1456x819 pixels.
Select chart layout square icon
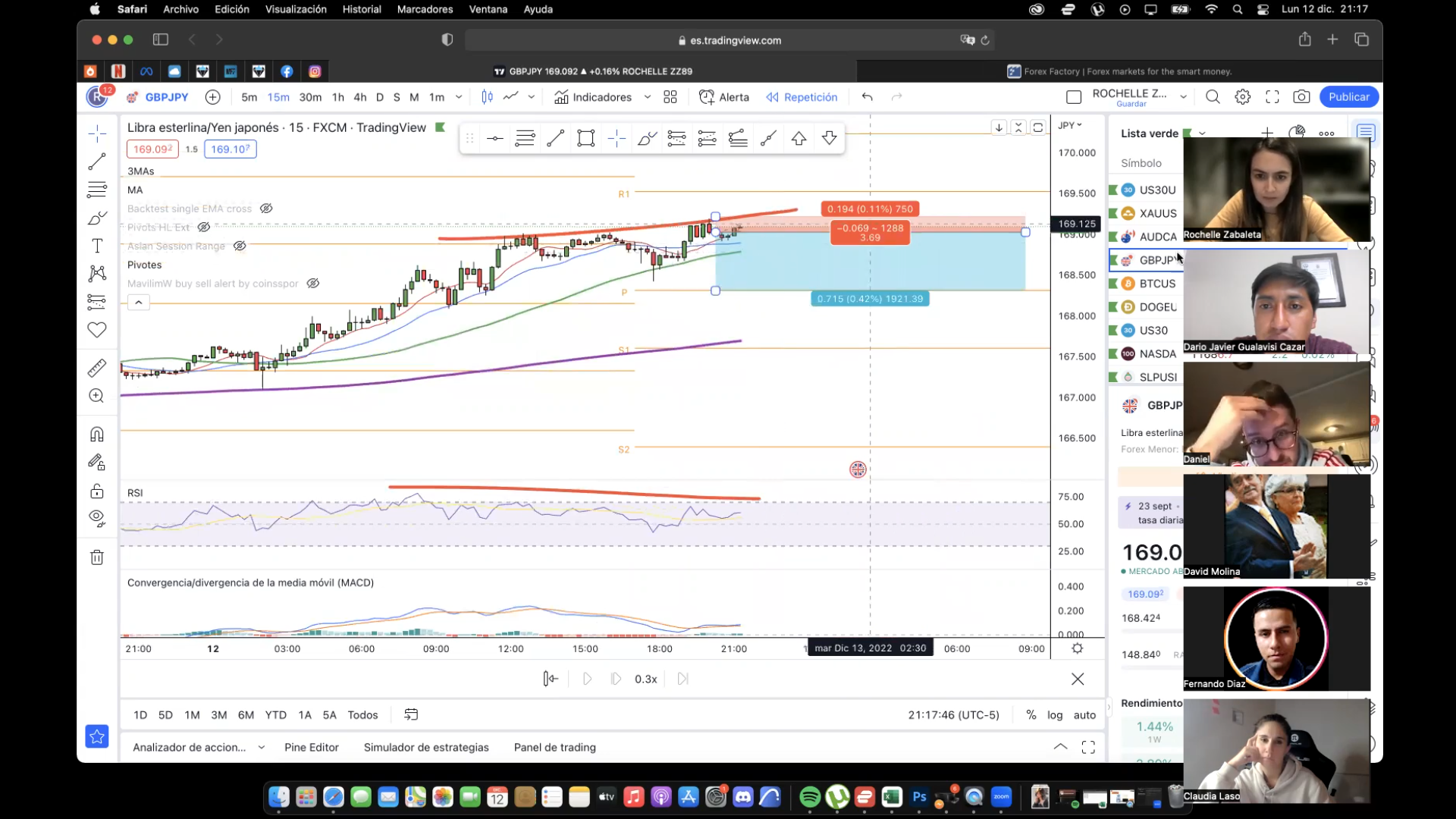click(1074, 97)
